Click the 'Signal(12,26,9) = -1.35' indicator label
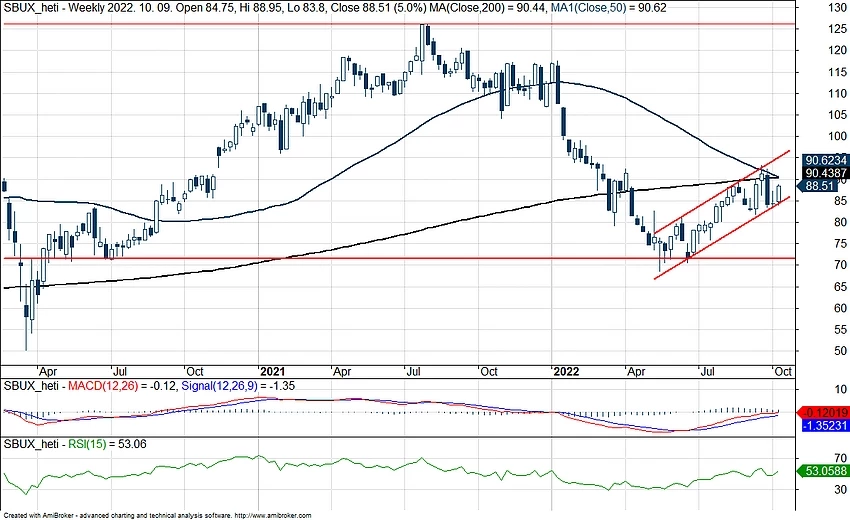Viewport: 850px width, 520px height. pos(237,386)
